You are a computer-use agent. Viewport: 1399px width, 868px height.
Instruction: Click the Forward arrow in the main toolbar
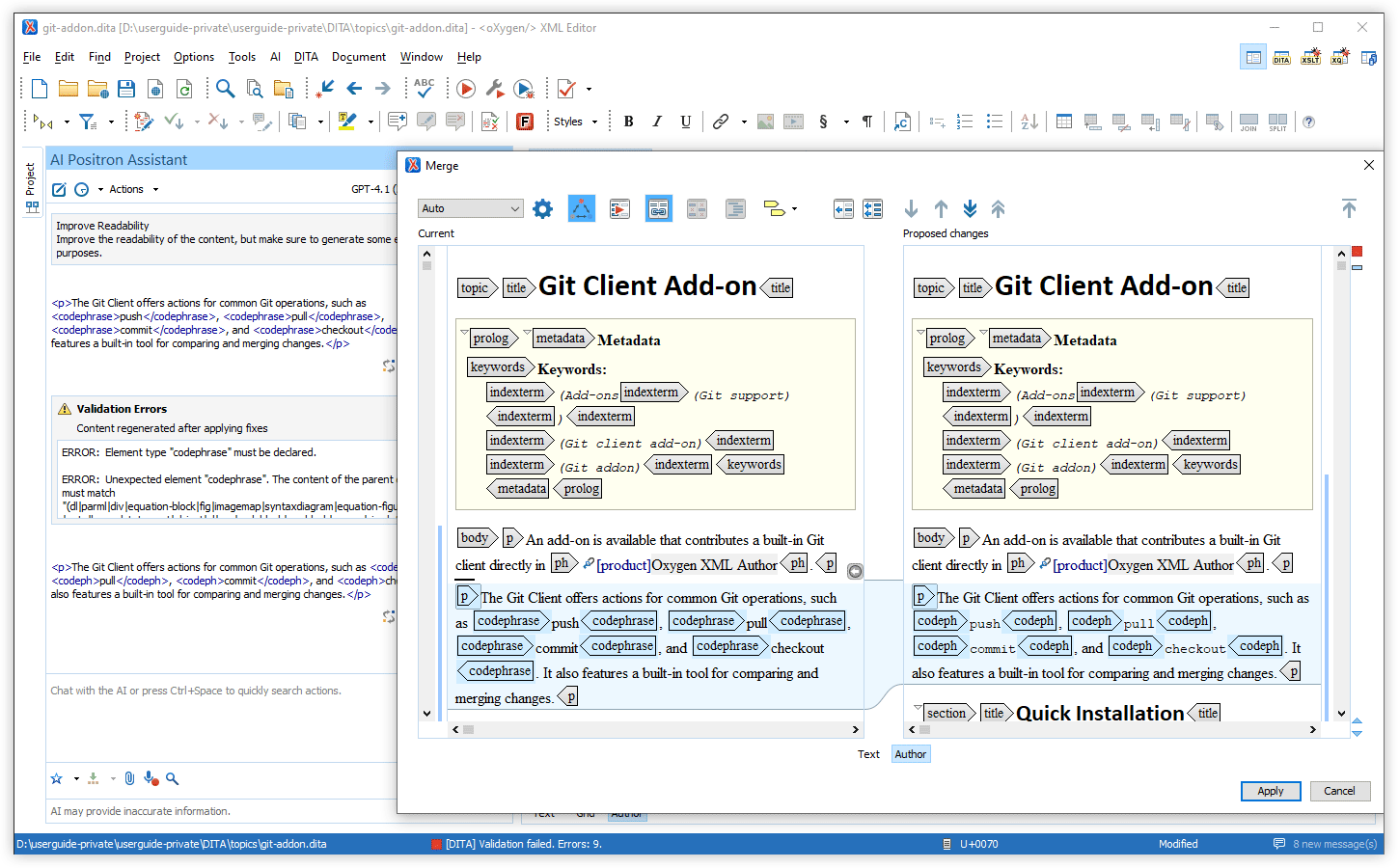point(383,89)
